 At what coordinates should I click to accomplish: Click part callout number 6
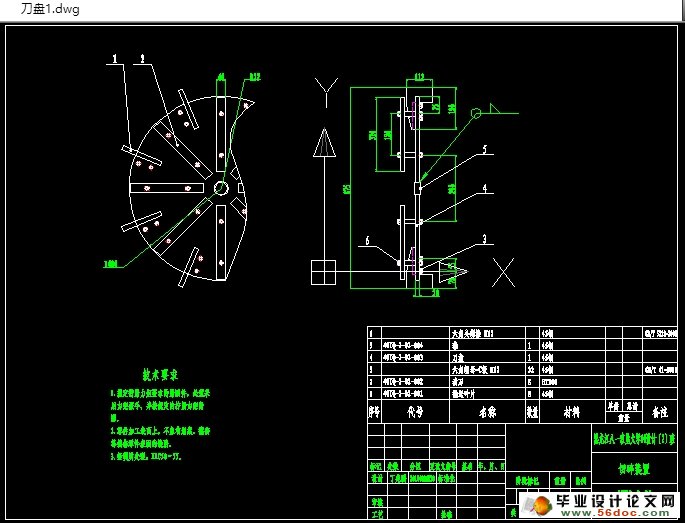[367, 241]
